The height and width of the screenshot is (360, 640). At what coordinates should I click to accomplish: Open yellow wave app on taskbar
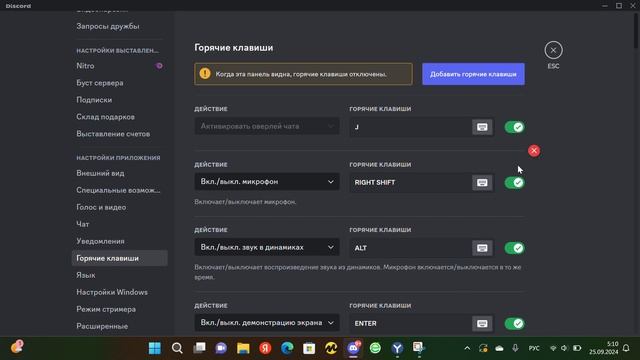pos(331,348)
